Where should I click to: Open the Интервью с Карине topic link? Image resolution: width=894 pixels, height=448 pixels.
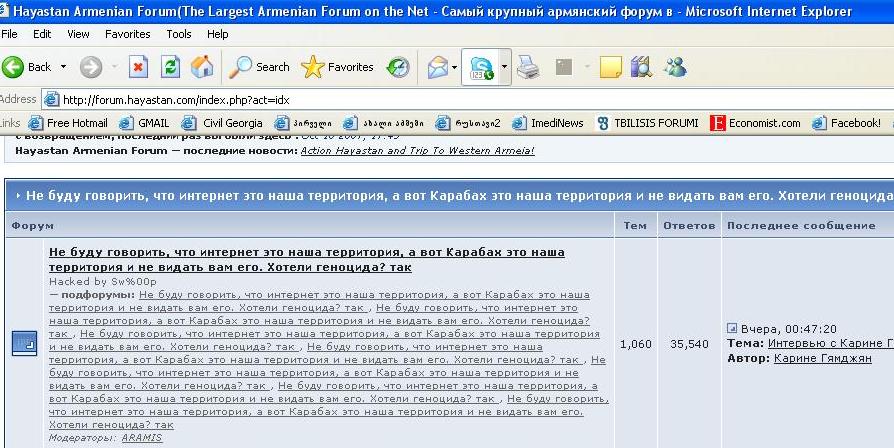(x=831, y=344)
